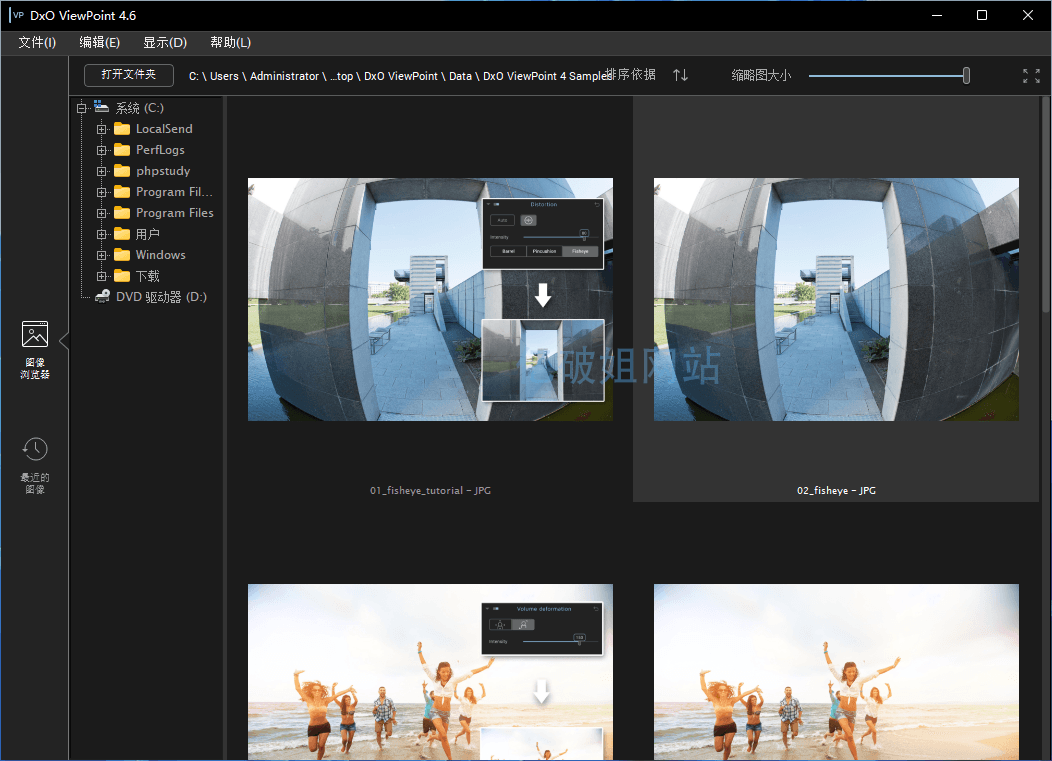
Task: Select the PerfLogs tree row text
Action: click(x=160, y=150)
